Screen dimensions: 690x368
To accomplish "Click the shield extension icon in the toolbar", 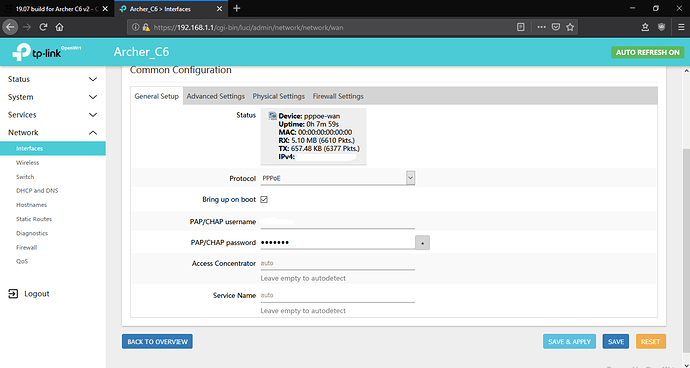I will point(661,27).
